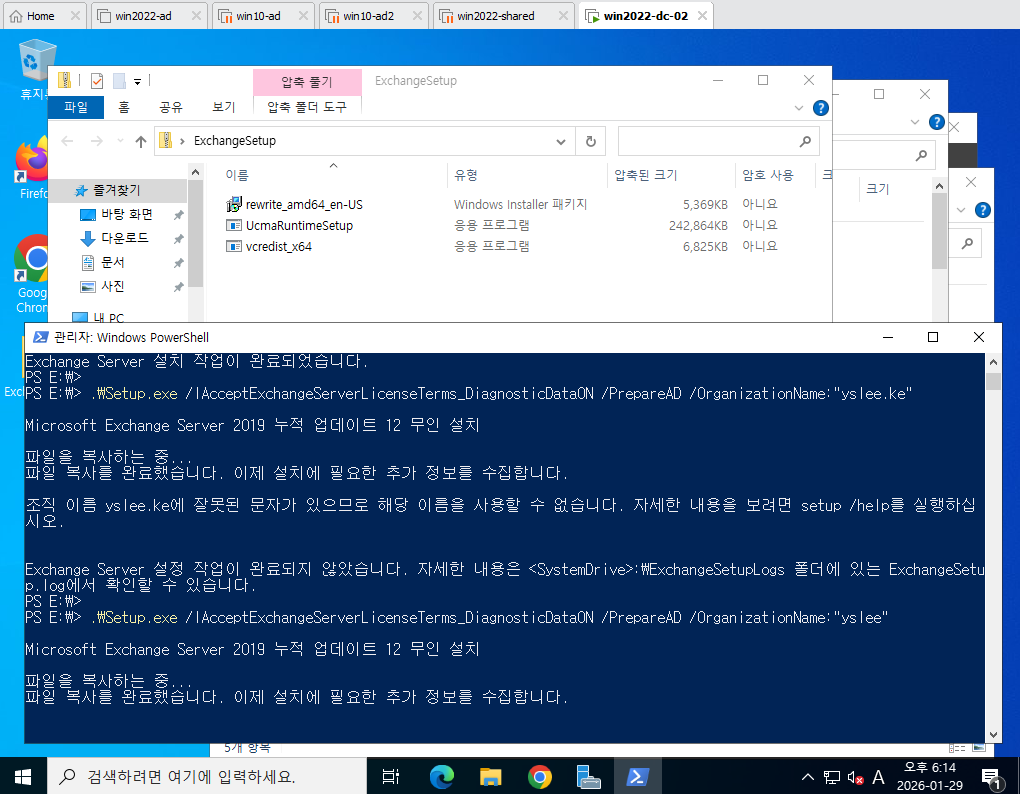Viewport: 1020px width, 794px height.
Task: Sort by the 유형 column header
Action: (466, 175)
